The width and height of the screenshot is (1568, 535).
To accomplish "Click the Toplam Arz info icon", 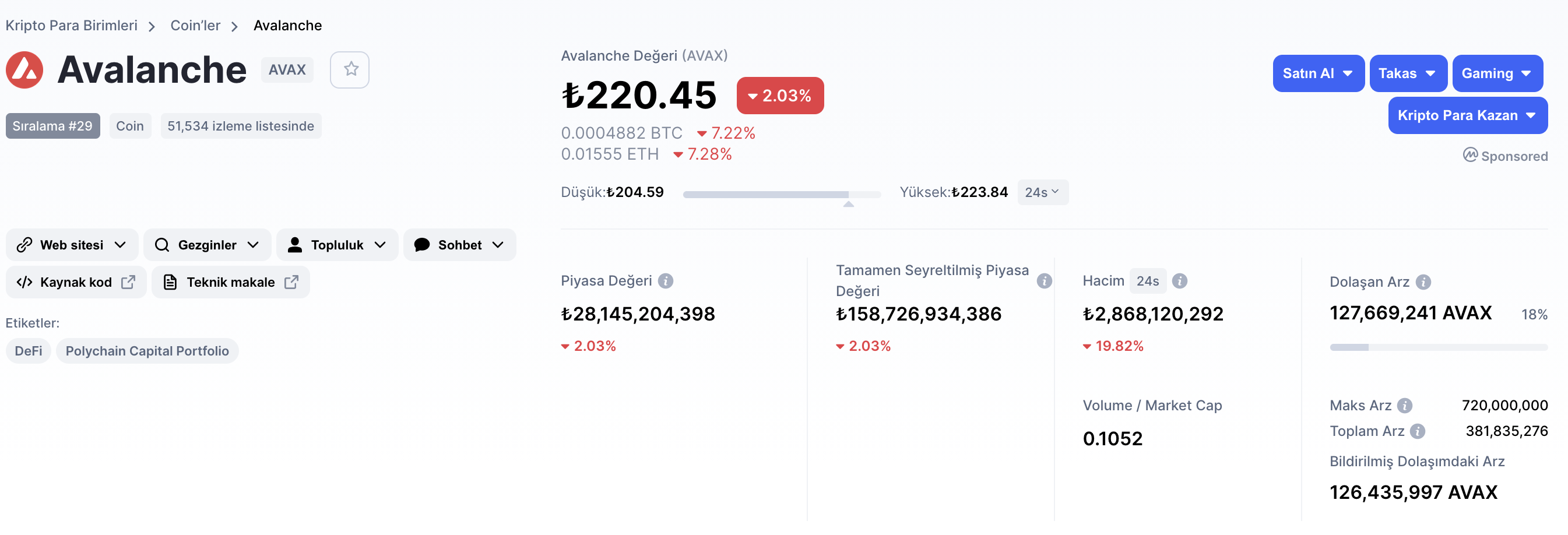I will coord(1418,431).
